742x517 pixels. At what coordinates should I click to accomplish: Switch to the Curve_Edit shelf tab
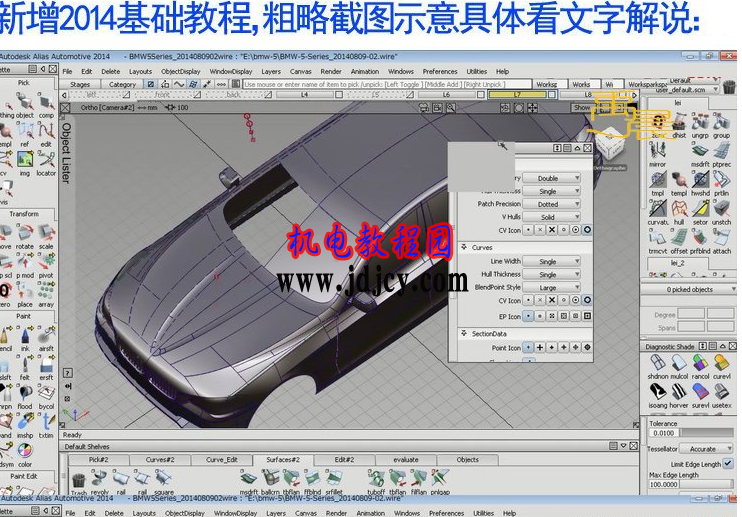(221, 459)
